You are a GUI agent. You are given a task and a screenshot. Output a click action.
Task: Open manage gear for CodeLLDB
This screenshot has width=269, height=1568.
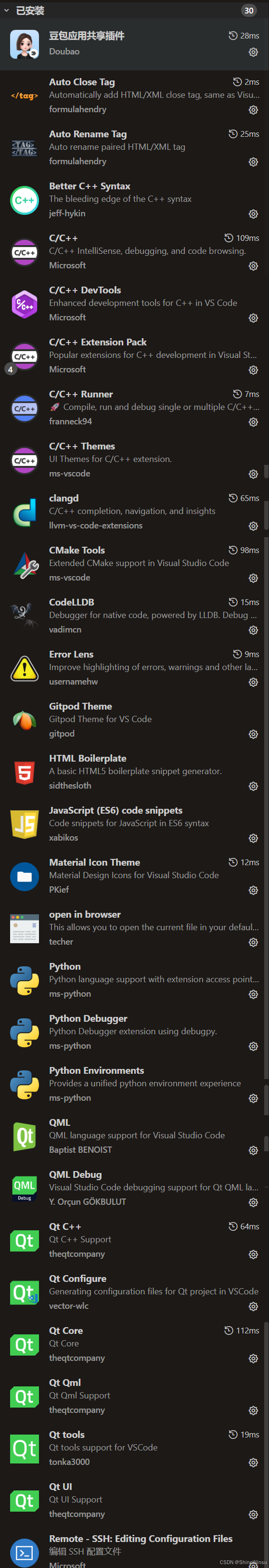[x=253, y=631]
